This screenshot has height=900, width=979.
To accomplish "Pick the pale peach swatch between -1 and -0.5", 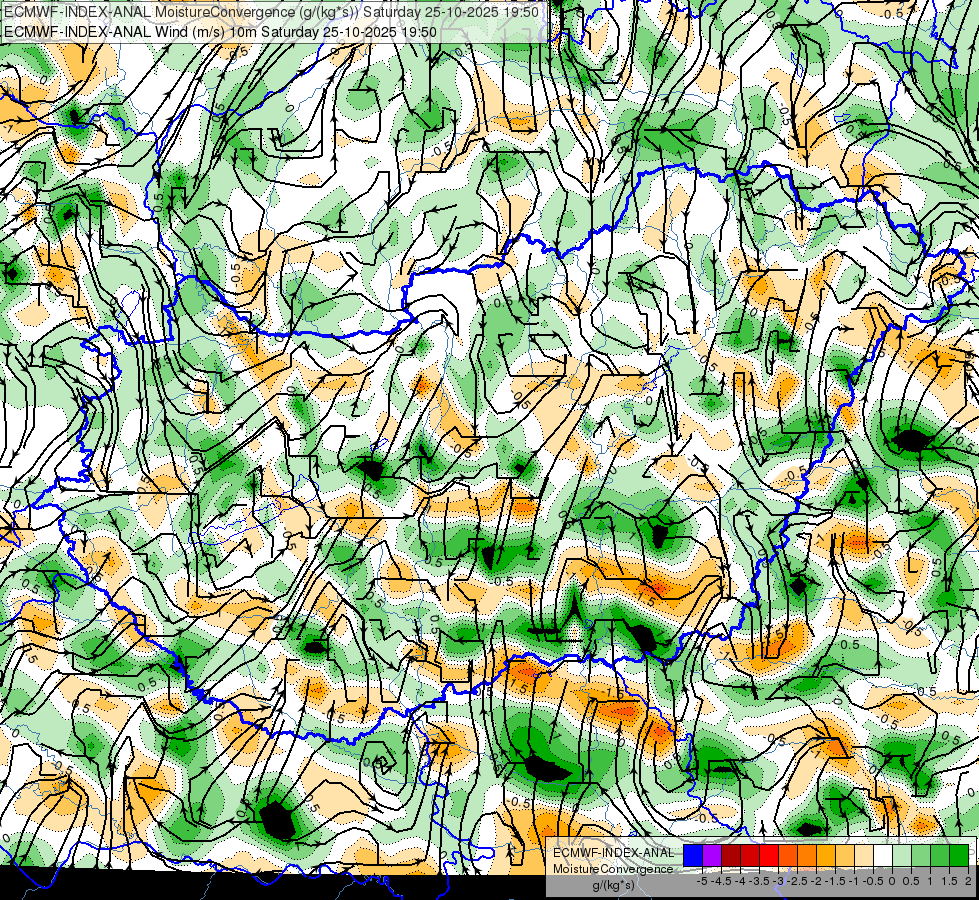I will pos(864,855).
